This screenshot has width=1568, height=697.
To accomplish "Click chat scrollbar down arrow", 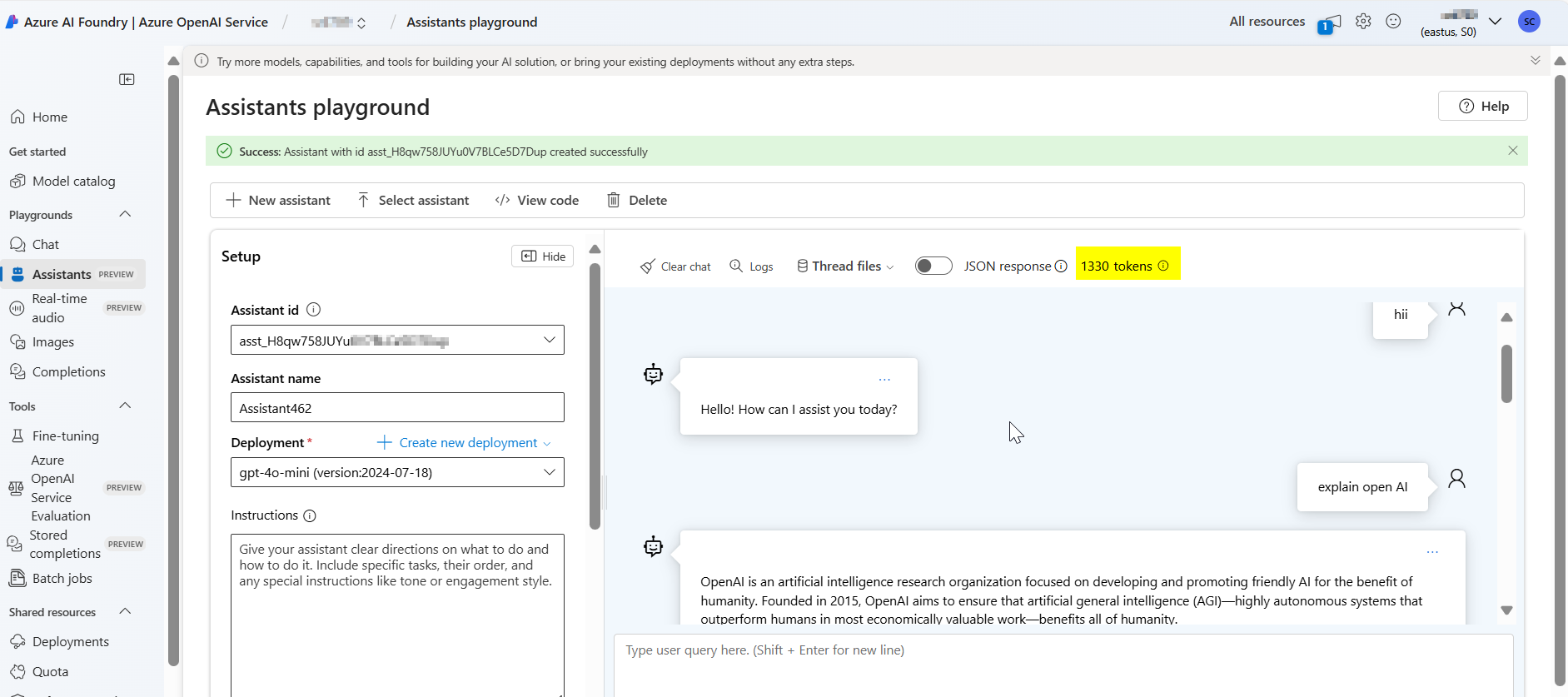I will coord(1506,610).
